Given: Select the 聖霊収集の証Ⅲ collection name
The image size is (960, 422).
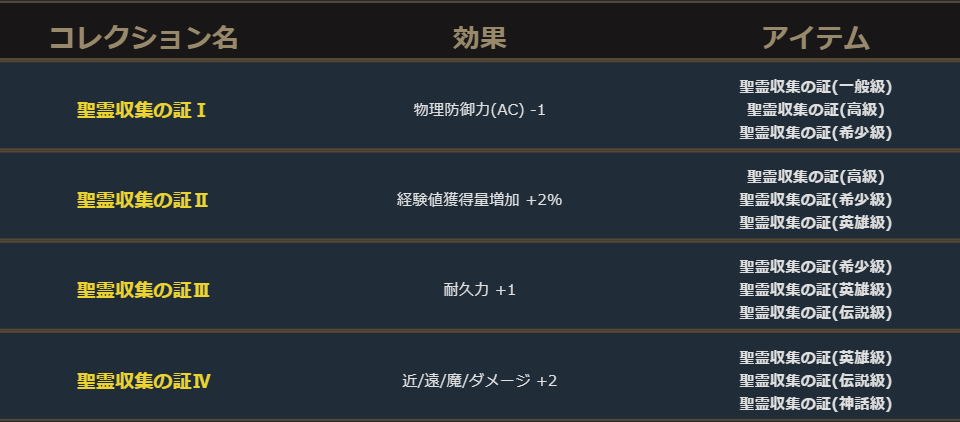Looking at the screenshot, I should coord(142,290).
